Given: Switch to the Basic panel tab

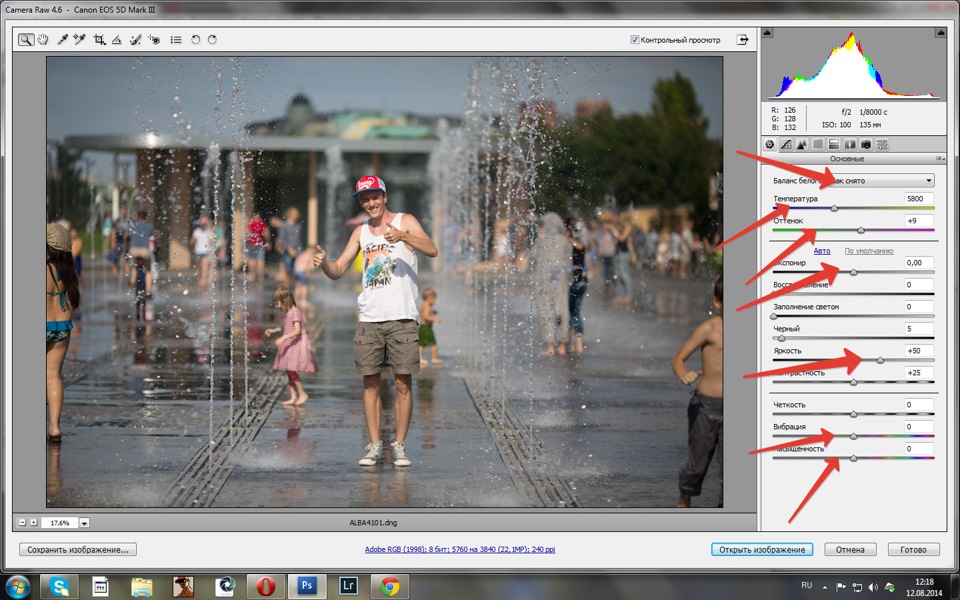Looking at the screenshot, I should [770, 144].
